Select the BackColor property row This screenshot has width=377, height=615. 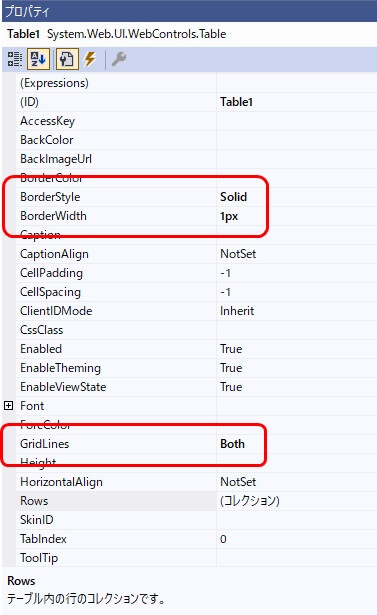pos(196,140)
